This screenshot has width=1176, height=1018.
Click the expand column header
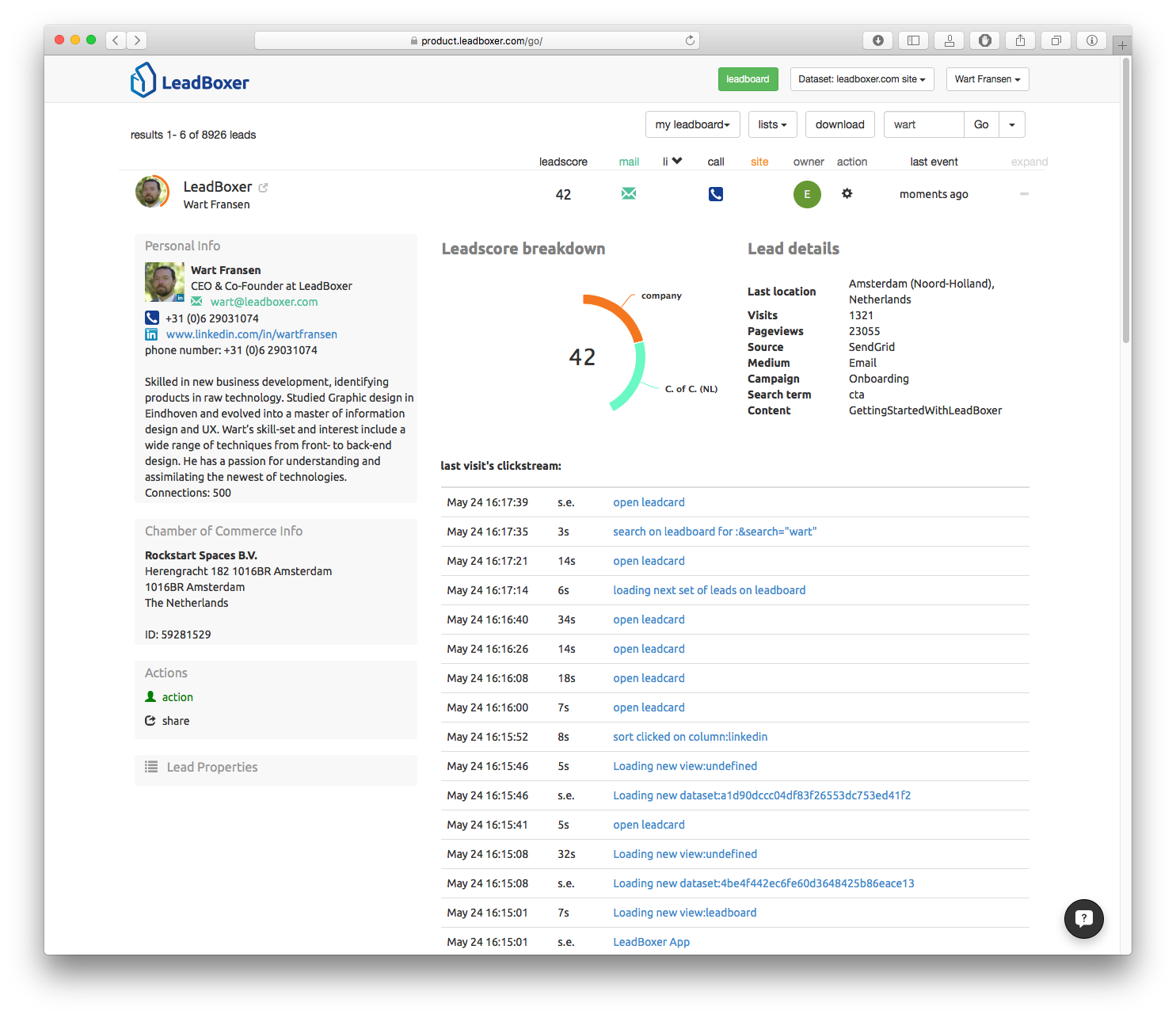[x=1029, y=162]
